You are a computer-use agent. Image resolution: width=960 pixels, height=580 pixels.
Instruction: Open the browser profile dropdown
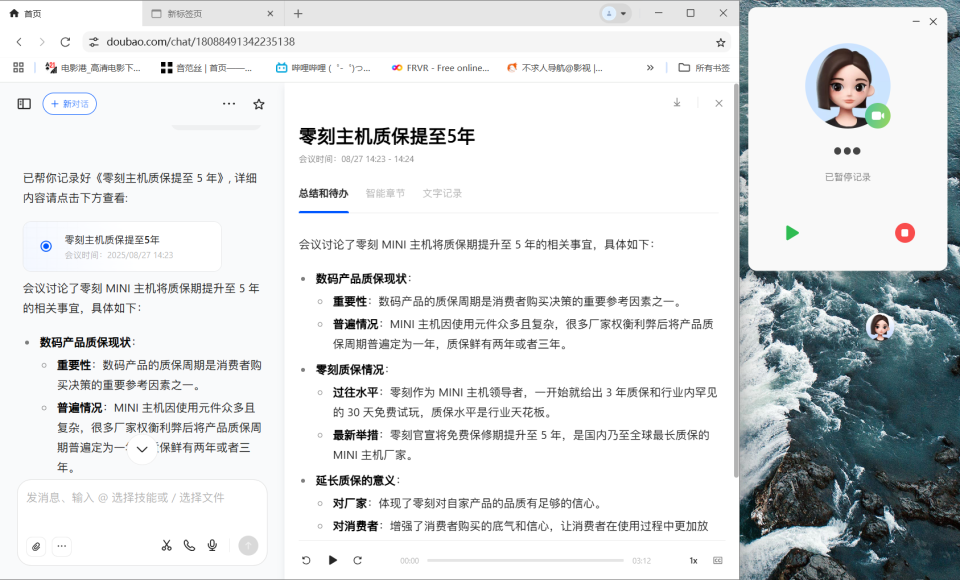(x=615, y=13)
